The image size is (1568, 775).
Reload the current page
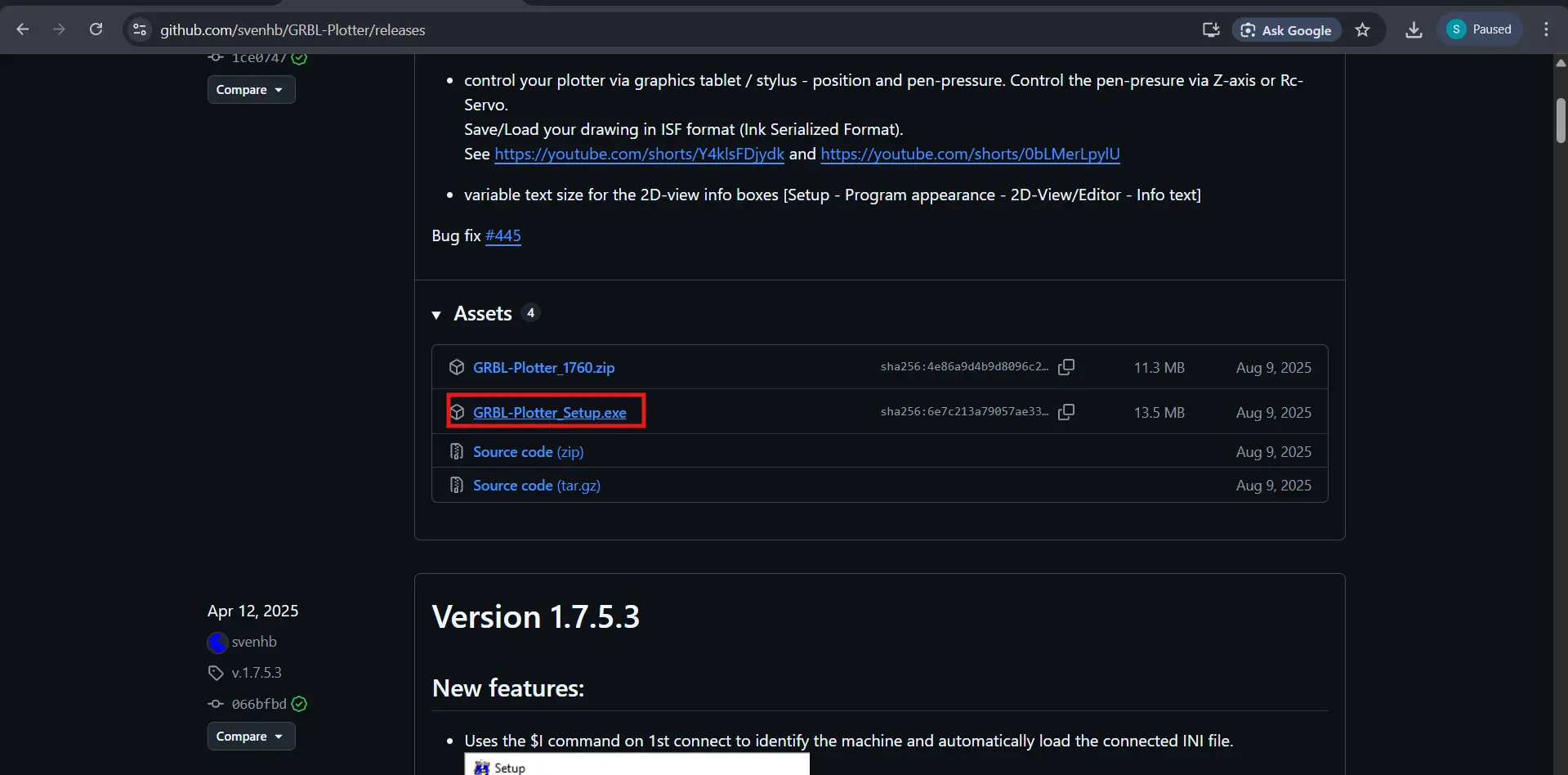pos(96,29)
